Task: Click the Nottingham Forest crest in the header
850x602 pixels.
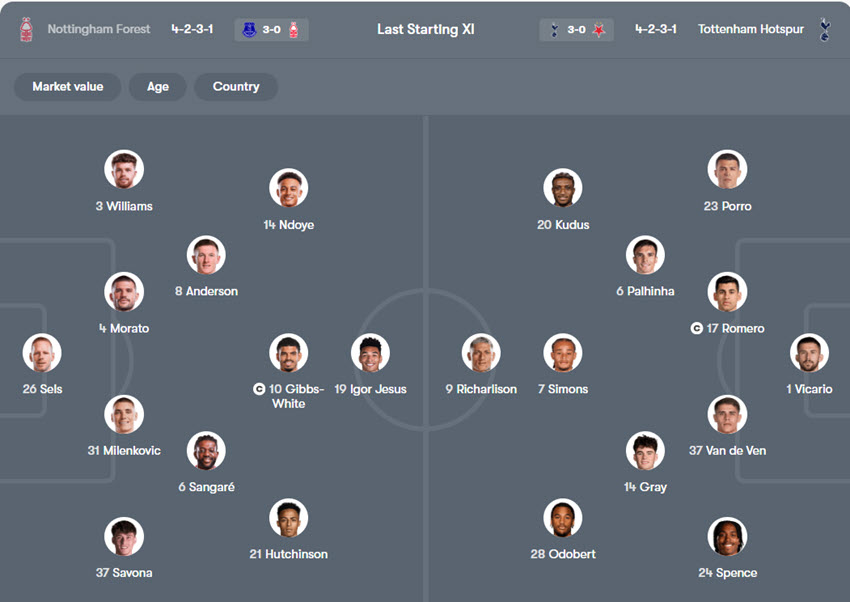Action: point(25,28)
